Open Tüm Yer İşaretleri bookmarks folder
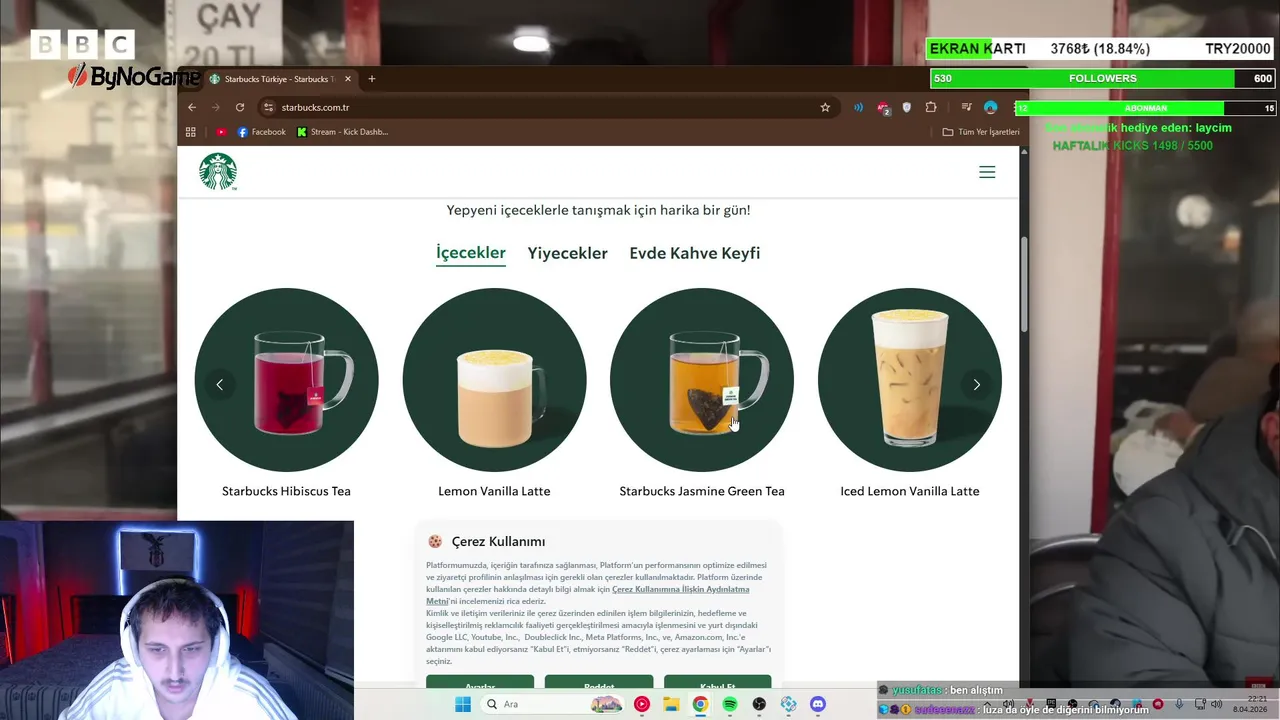Viewport: 1280px width, 720px height. pyautogui.click(x=981, y=132)
